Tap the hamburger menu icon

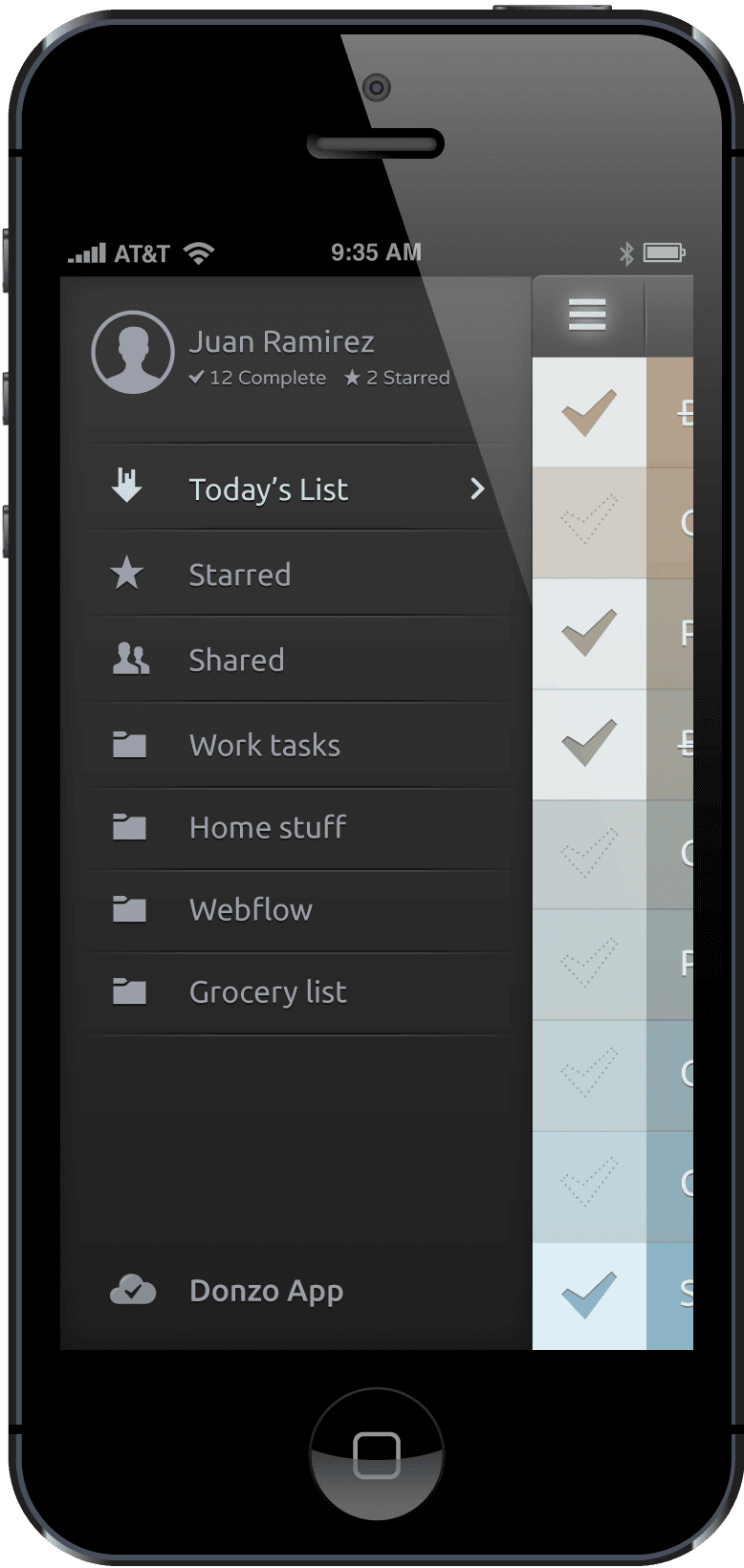point(587,314)
